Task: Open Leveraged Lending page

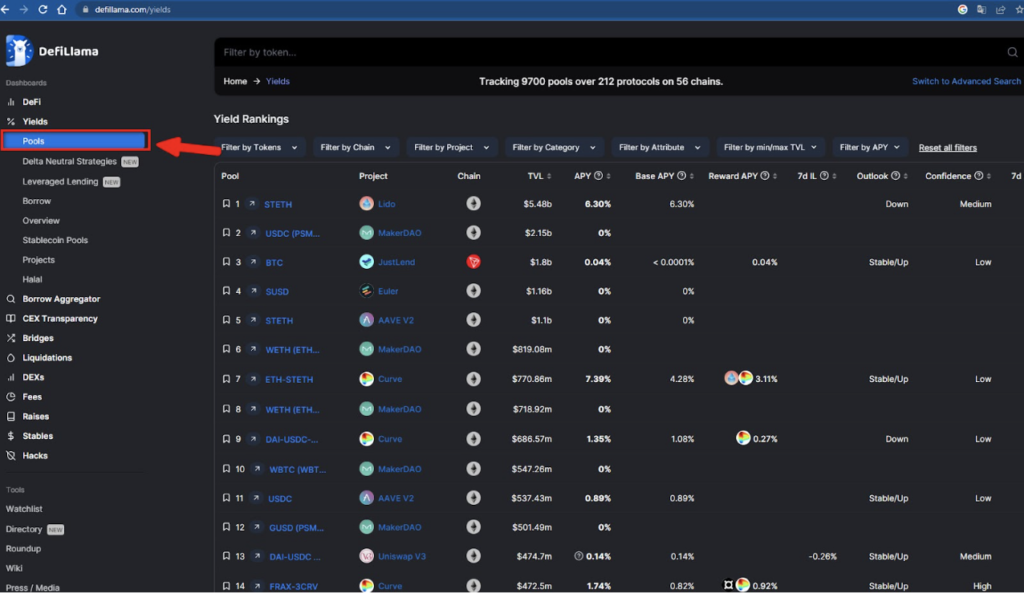Action: pos(60,181)
